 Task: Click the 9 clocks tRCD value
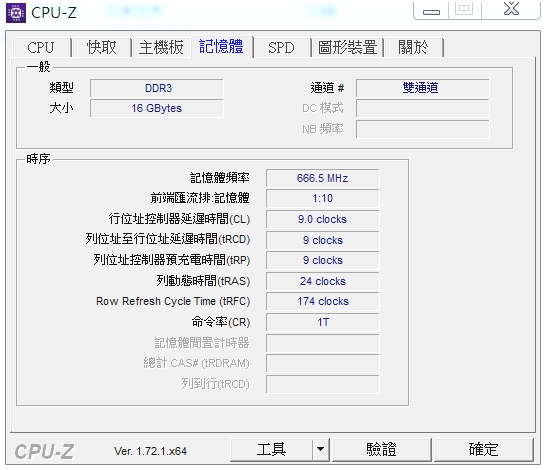pyautogui.click(x=323, y=240)
